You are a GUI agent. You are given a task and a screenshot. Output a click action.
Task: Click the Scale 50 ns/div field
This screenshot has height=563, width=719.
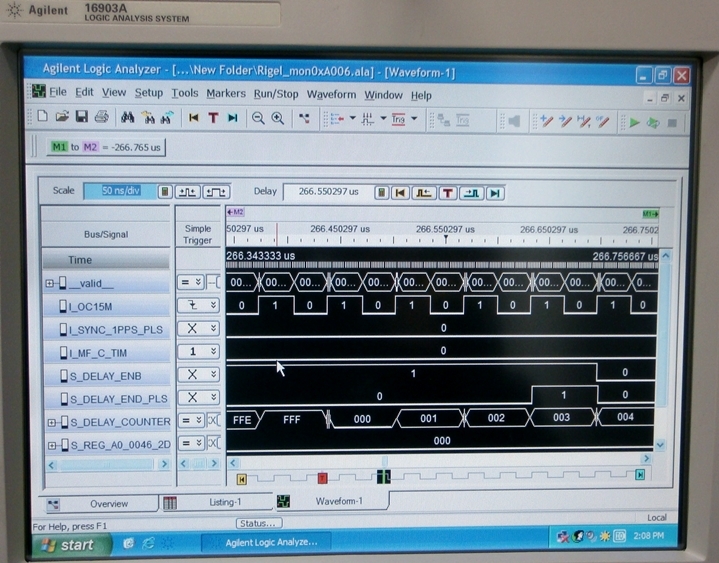pos(120,191)
